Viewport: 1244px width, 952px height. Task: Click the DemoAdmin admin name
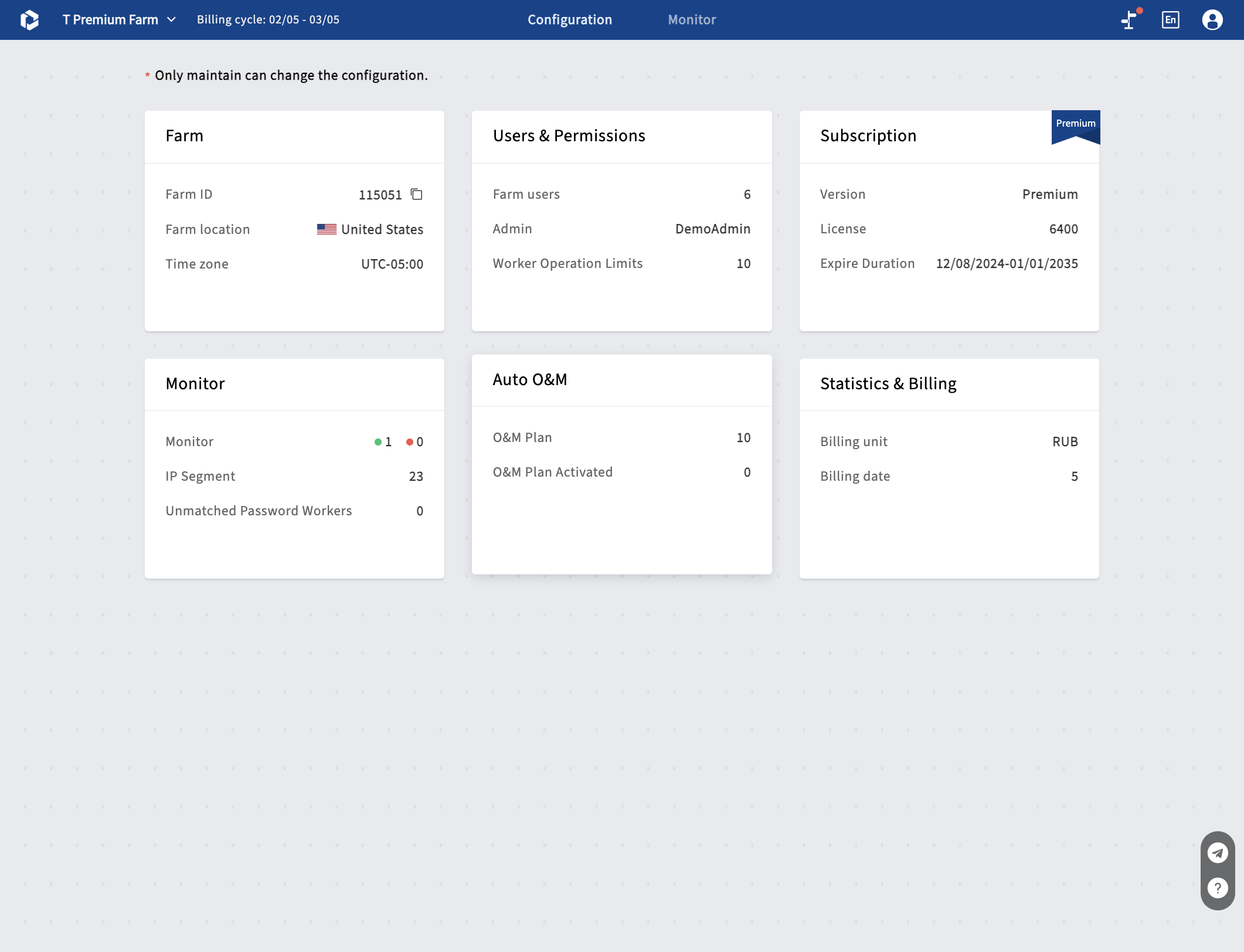(713, 229)
